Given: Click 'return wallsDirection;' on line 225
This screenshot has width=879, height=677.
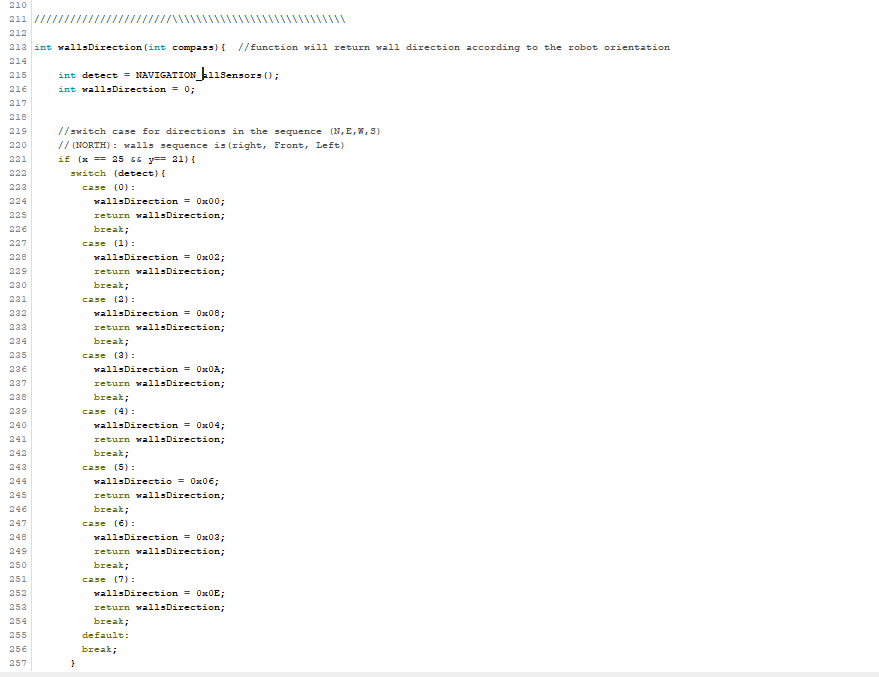Looking at the screenshot, I should (159, 216).
